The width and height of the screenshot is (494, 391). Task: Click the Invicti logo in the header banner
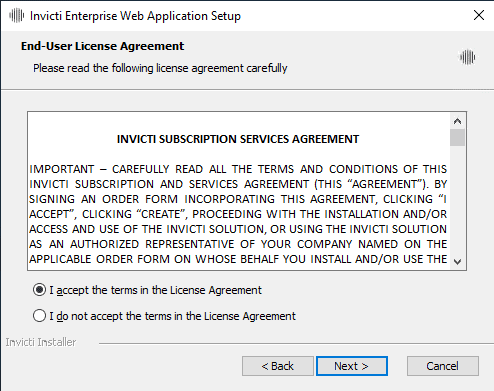[x=467, y=57]
